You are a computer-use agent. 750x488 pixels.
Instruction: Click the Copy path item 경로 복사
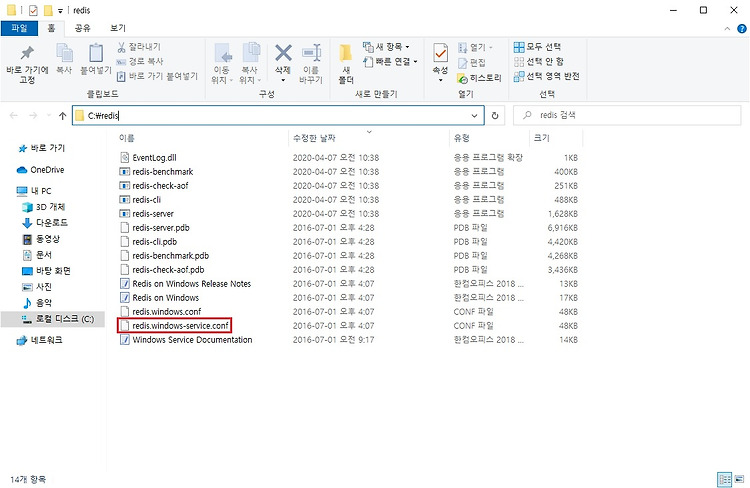coord(140,61)
